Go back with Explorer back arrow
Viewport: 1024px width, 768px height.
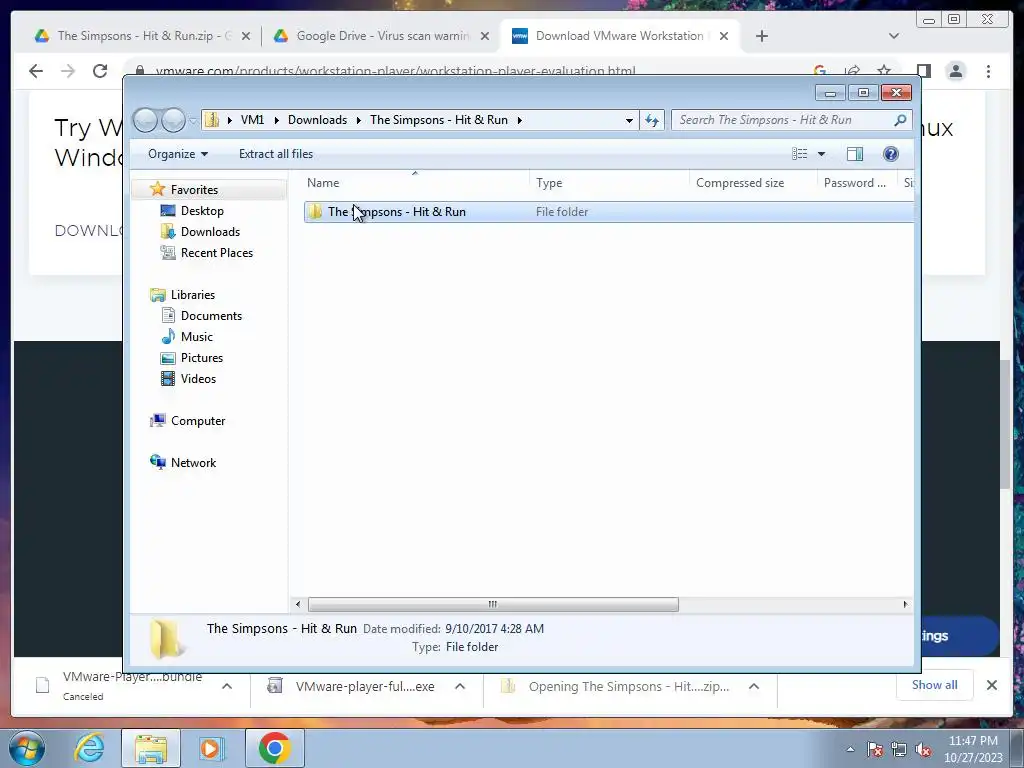tap(146, 120)
